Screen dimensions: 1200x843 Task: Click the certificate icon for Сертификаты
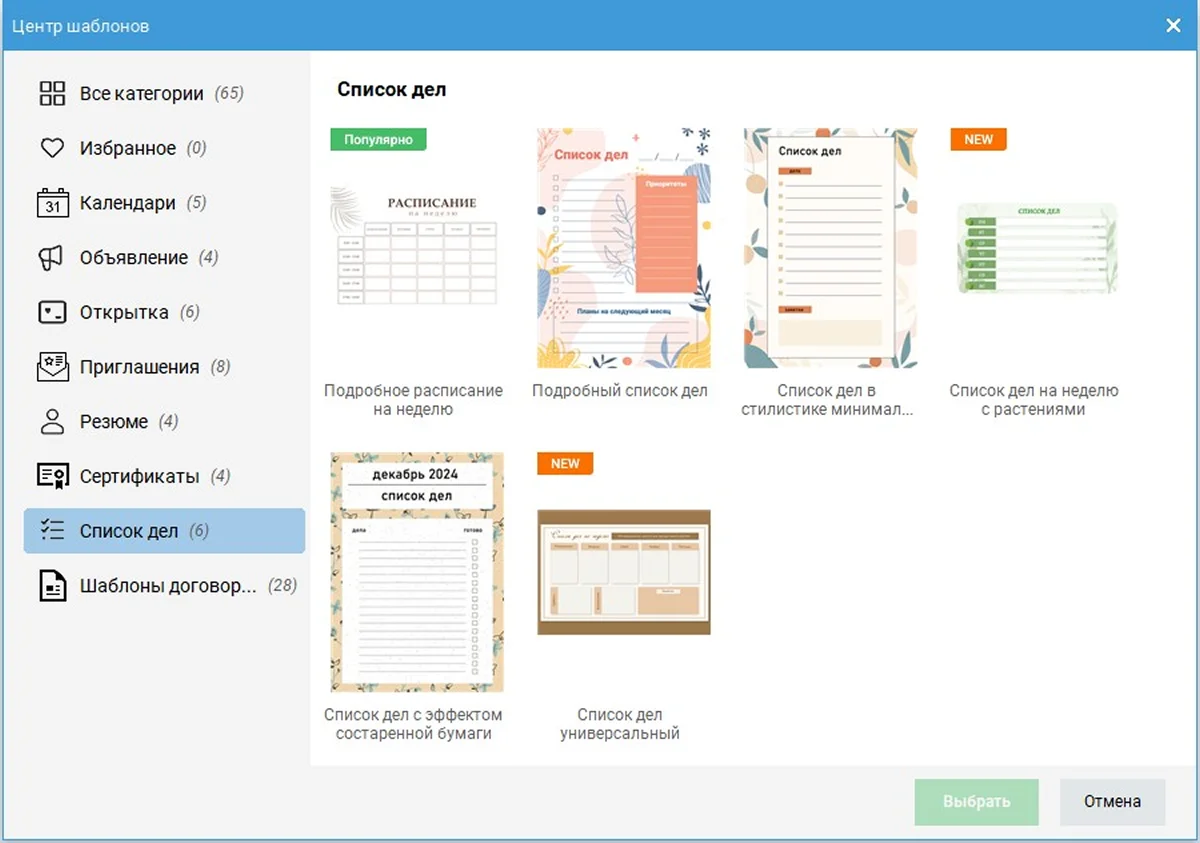pos(52,476)
